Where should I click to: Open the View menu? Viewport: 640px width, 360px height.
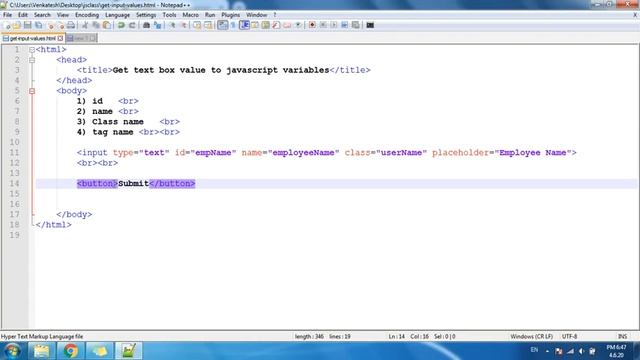pos(62,15)
